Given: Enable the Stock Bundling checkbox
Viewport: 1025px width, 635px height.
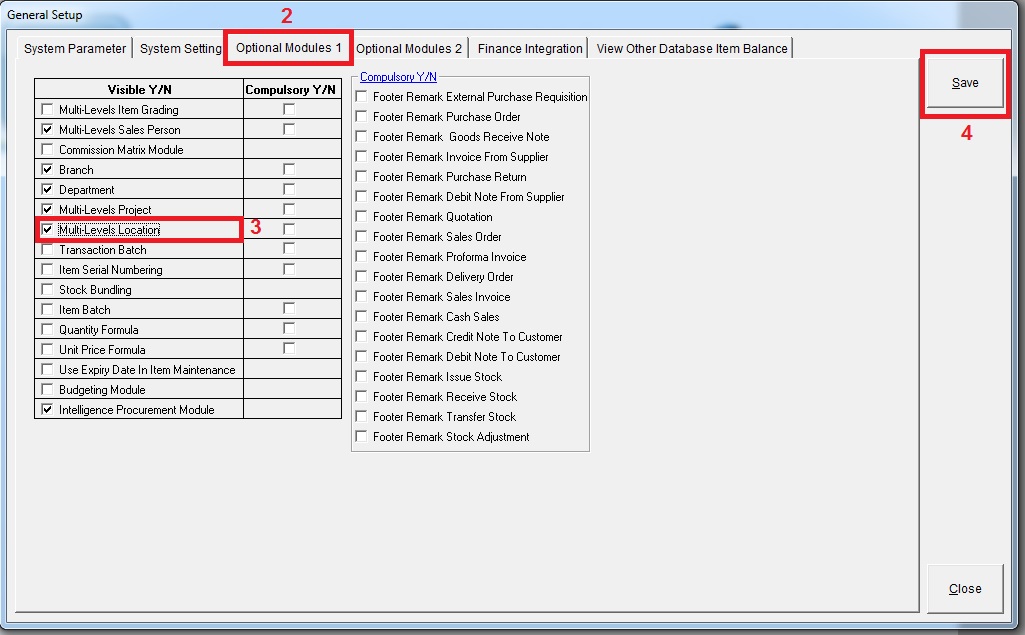Looking at the screenshot, I should tap(47, 290).
